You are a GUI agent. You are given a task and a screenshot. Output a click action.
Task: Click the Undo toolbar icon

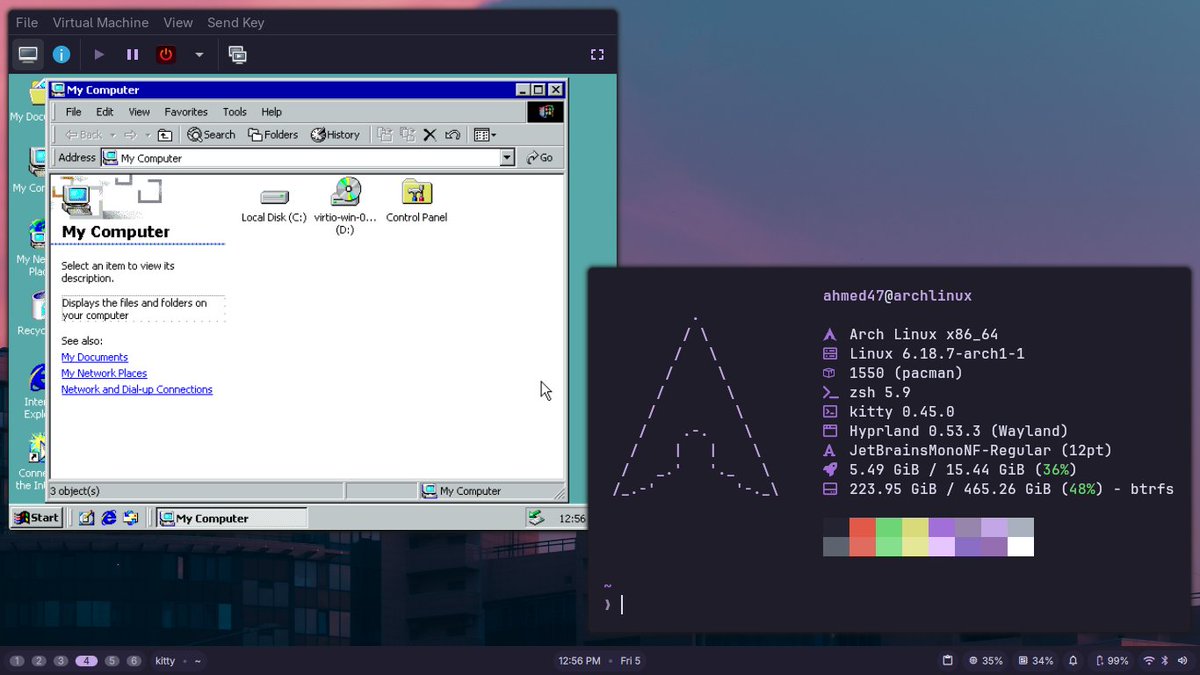(x=452, y=135)
